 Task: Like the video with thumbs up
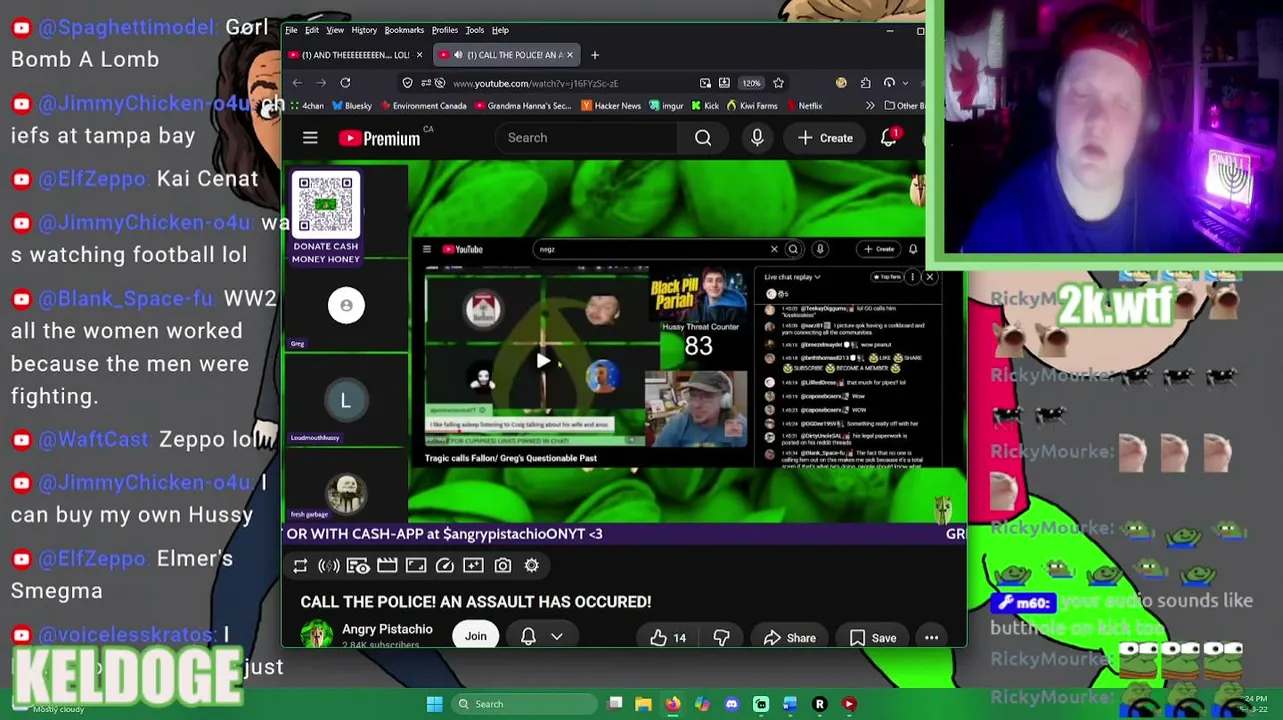[669, 637]
